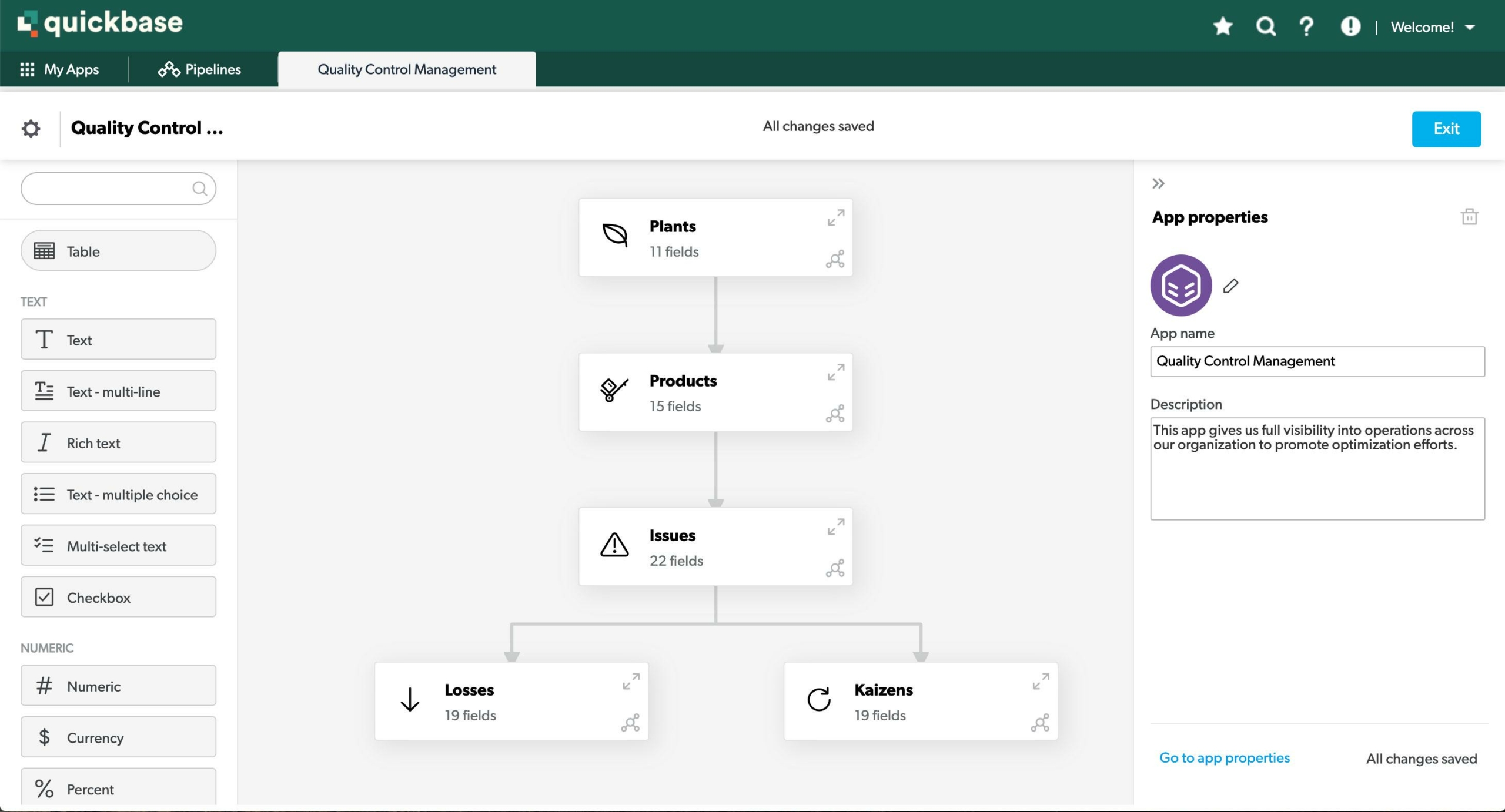Open app settings gear icon

tap(31, 128)
